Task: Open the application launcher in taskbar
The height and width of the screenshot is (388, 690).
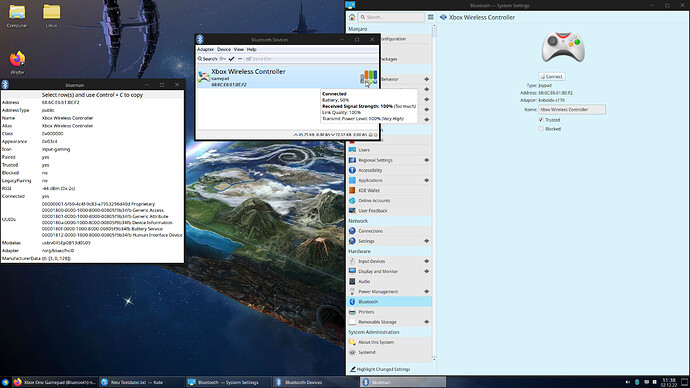Action: point(5,382)
